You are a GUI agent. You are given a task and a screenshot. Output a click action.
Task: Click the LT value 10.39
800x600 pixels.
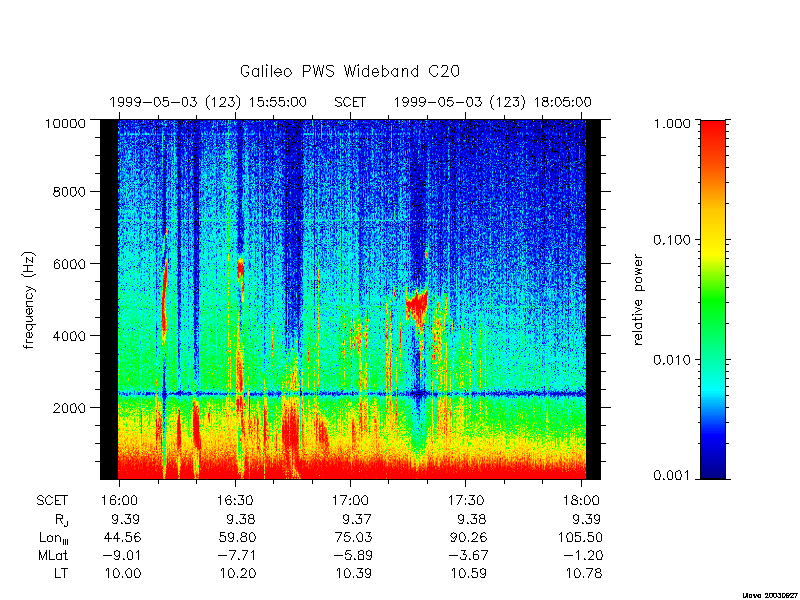tap(354, 573)
